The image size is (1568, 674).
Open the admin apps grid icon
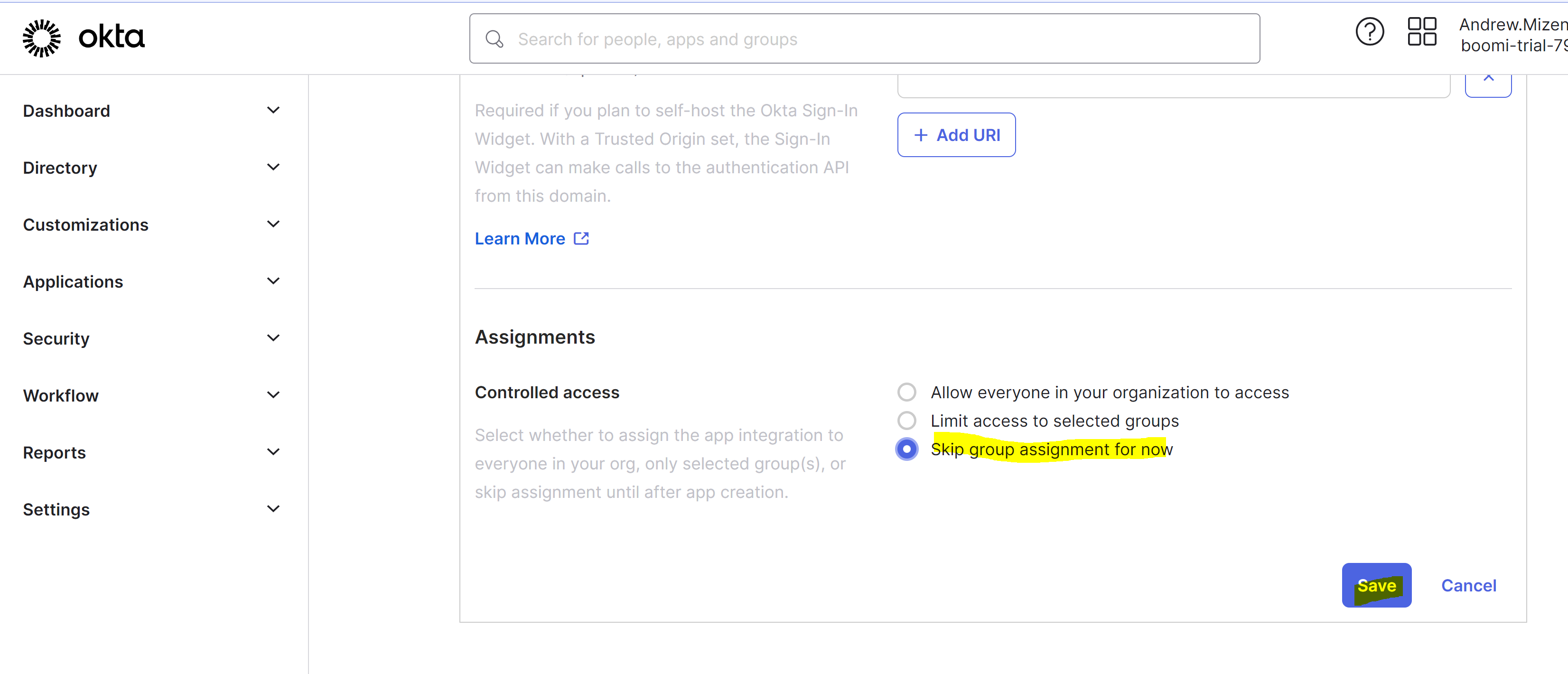pos(1421,32)
